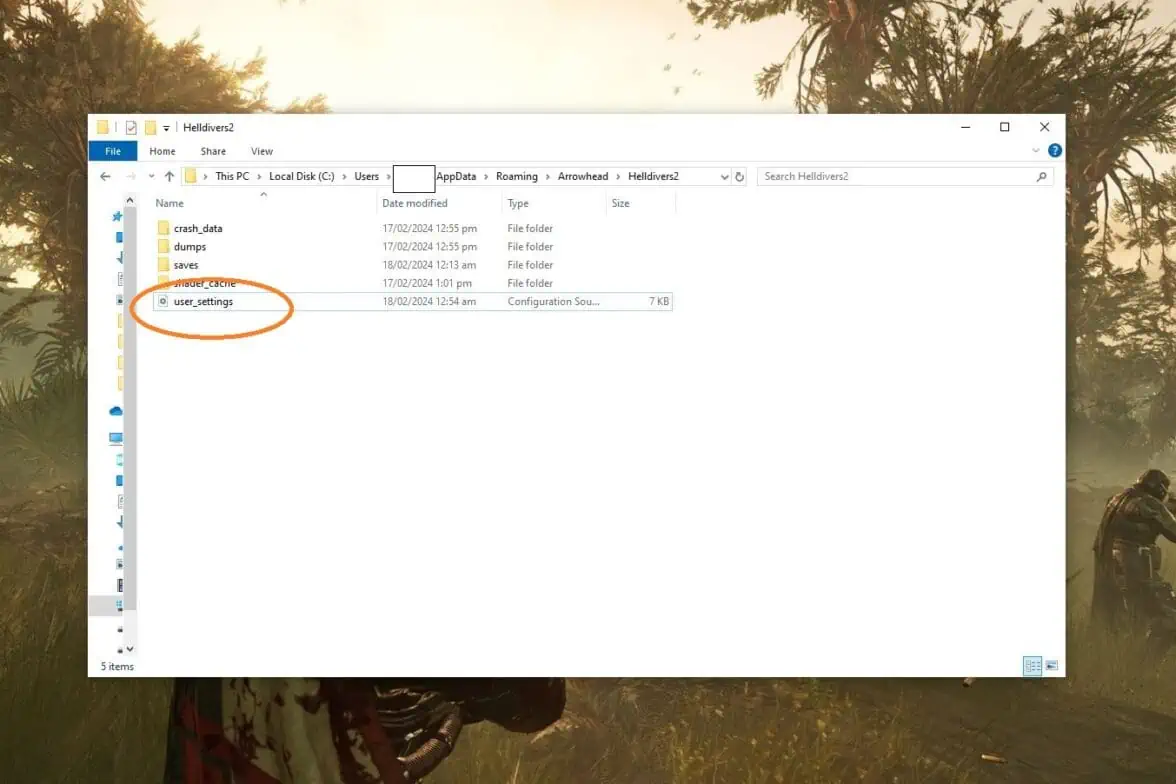
Task: Select the crash_data folder name
Action: click(x=198, y=228)
